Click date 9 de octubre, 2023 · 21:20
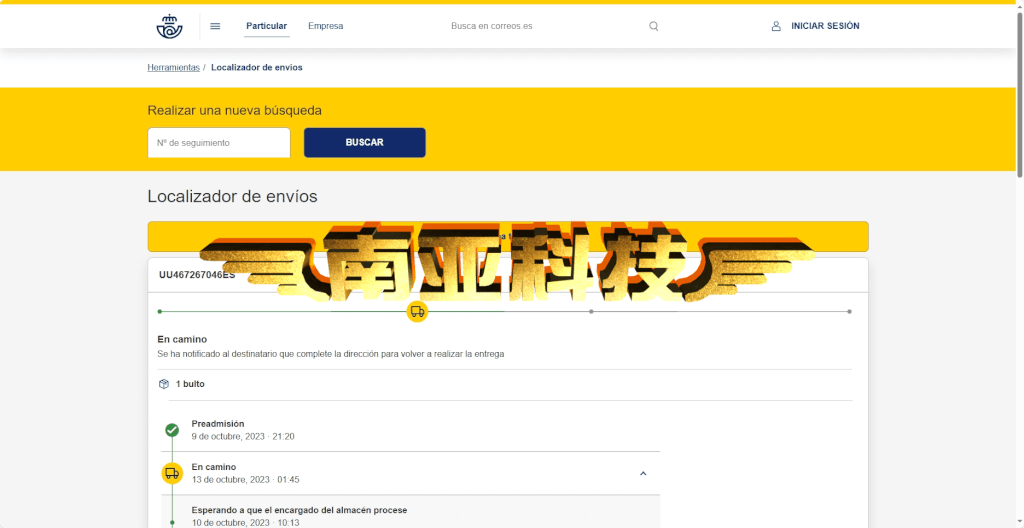 (x=243, y=437)
